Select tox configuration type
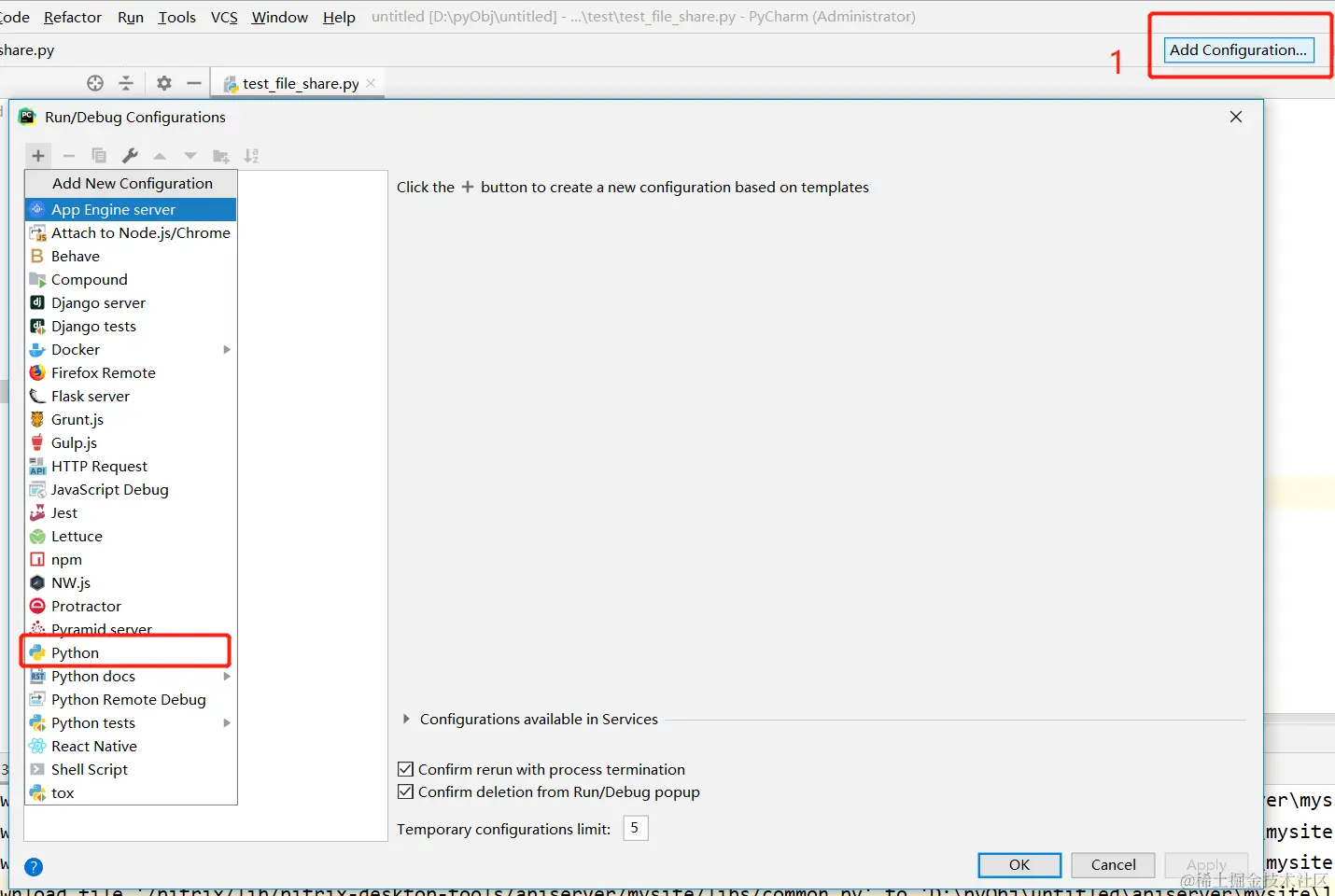This screenshot has height=896, width=1335. tap(131, 792)
